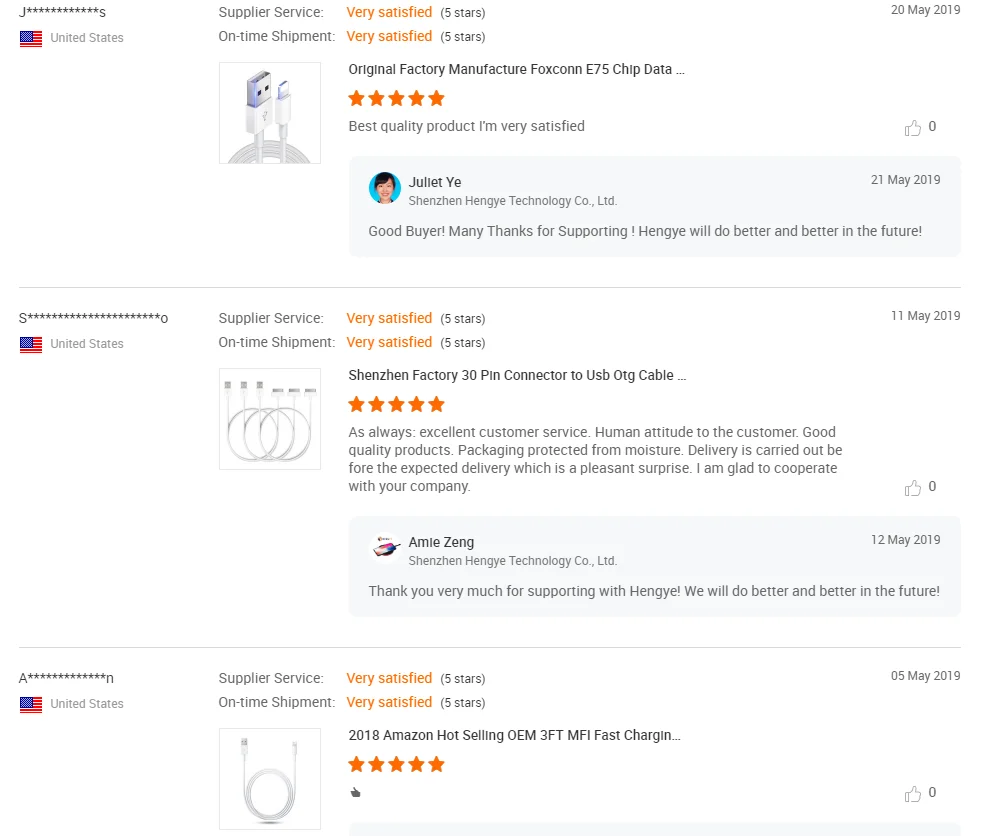Click Juliet Ye's profile avatar
Viewport: 989px width, 836px height.
[x=385, y=188]
